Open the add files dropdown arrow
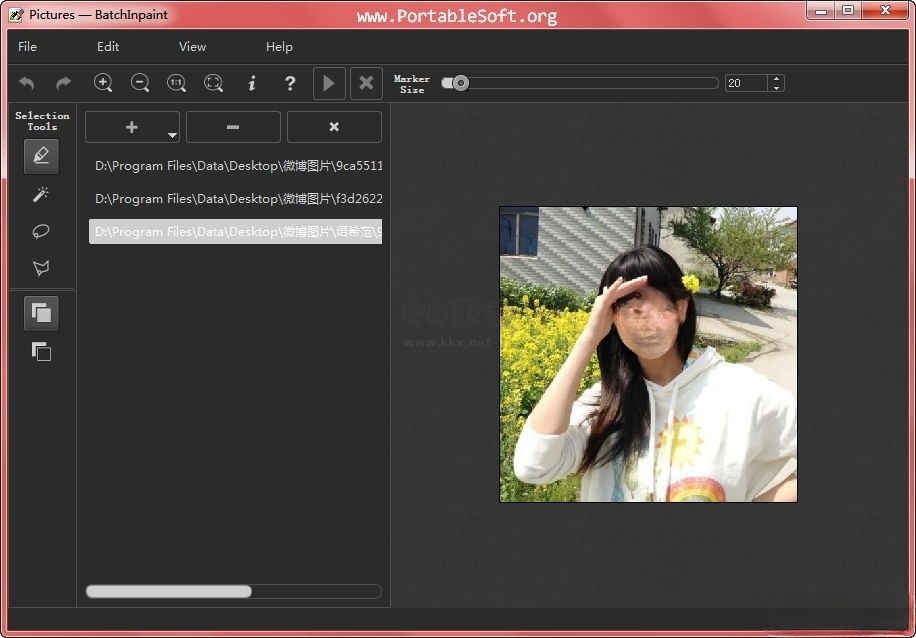 [172, 134]
